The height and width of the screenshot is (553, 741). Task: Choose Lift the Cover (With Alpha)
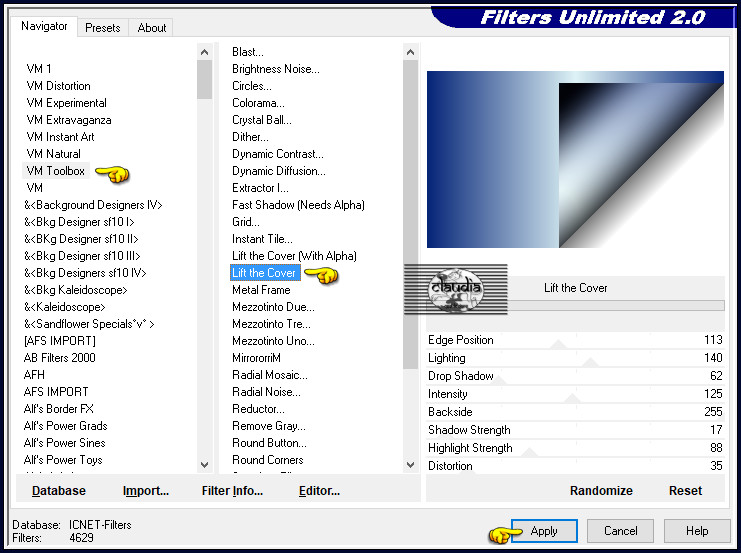click(294, 256)
